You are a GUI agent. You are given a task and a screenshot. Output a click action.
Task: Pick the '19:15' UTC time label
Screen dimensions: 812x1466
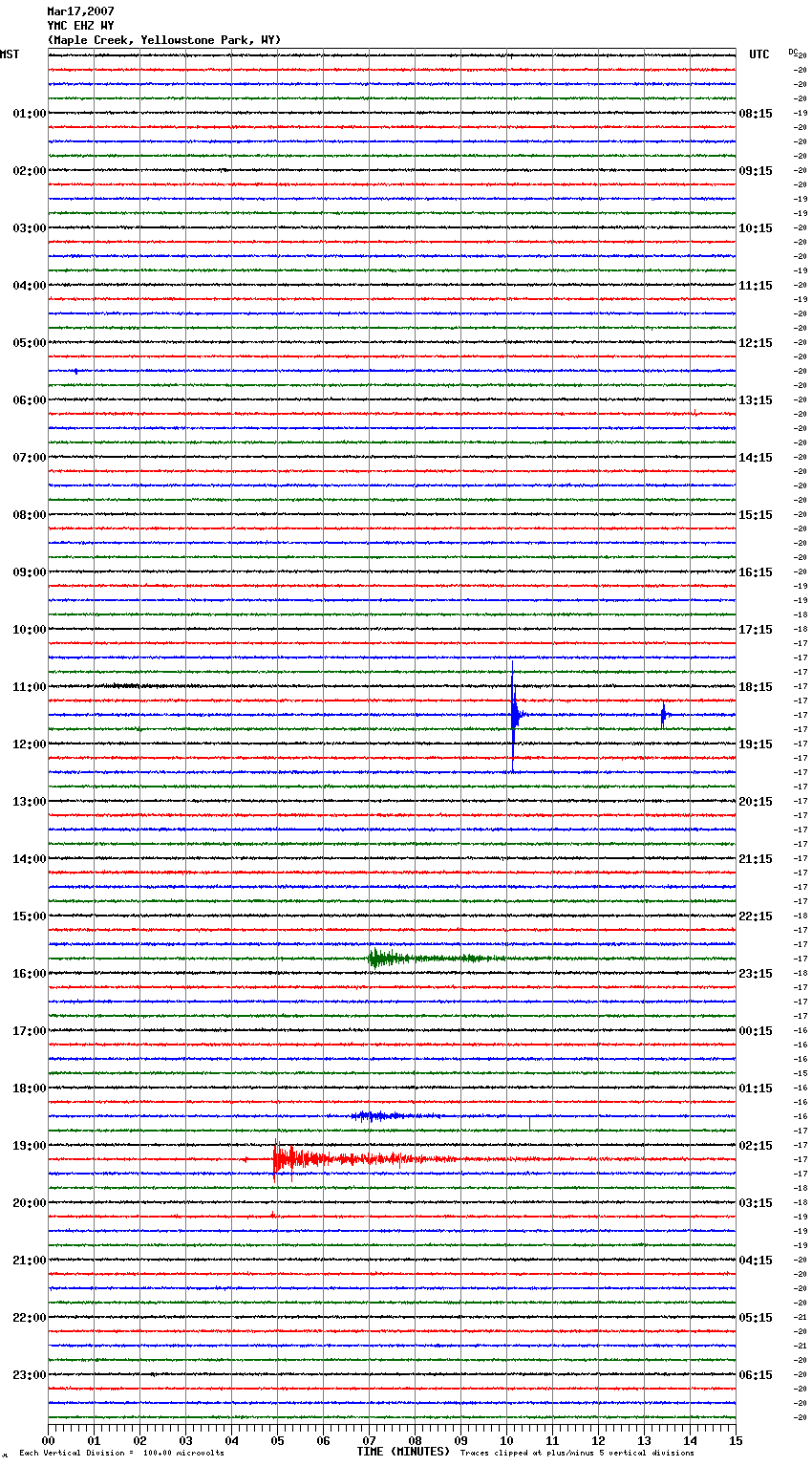point(756,744)
